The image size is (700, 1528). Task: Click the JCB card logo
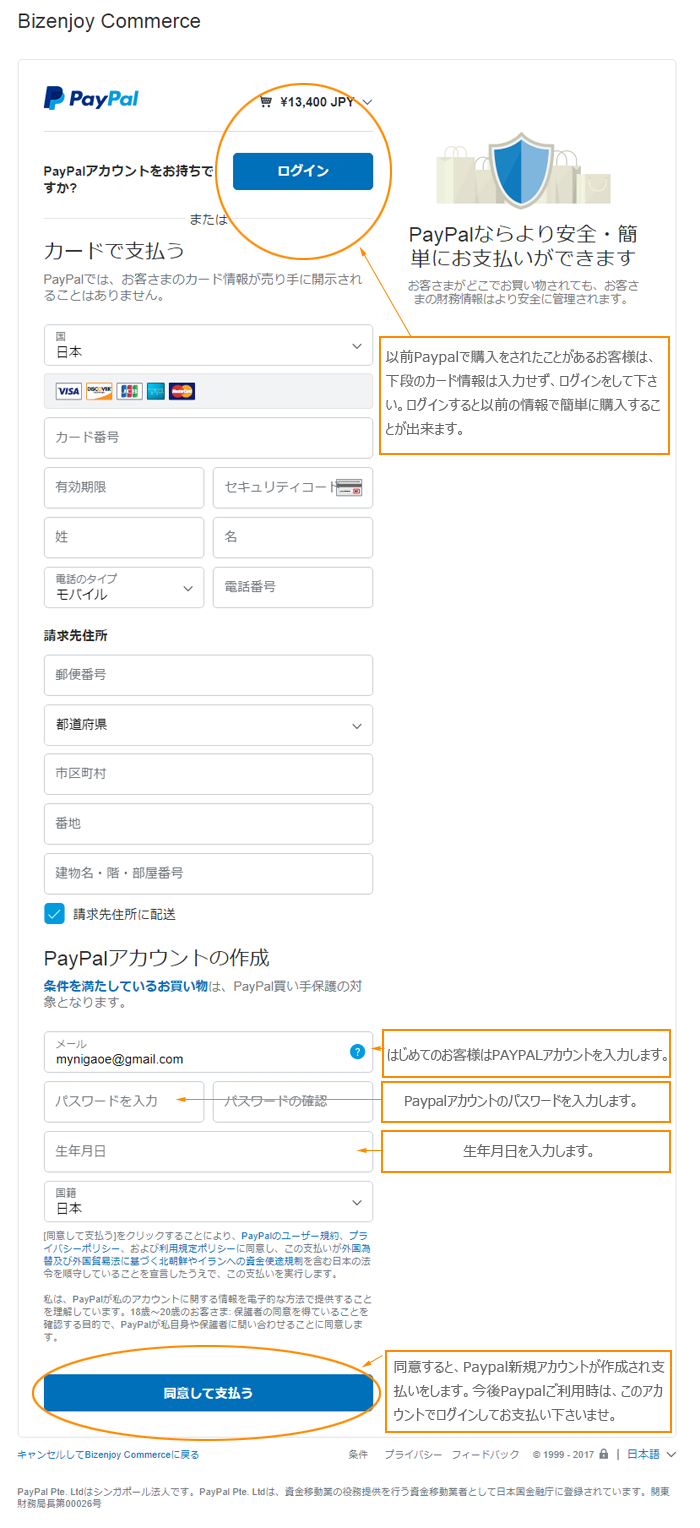coord(129,392)
